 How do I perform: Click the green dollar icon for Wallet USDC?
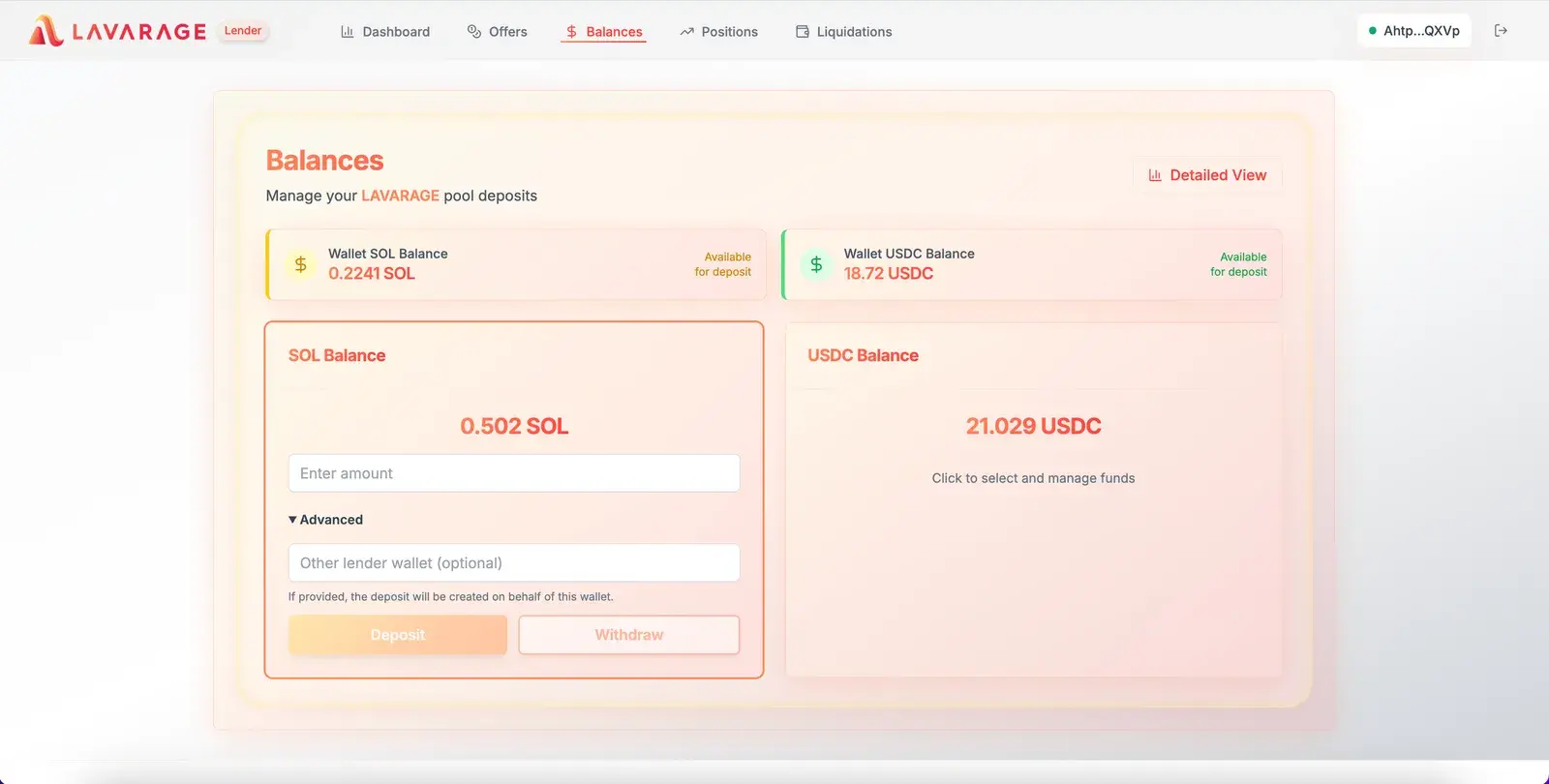[x=816, y=264]
